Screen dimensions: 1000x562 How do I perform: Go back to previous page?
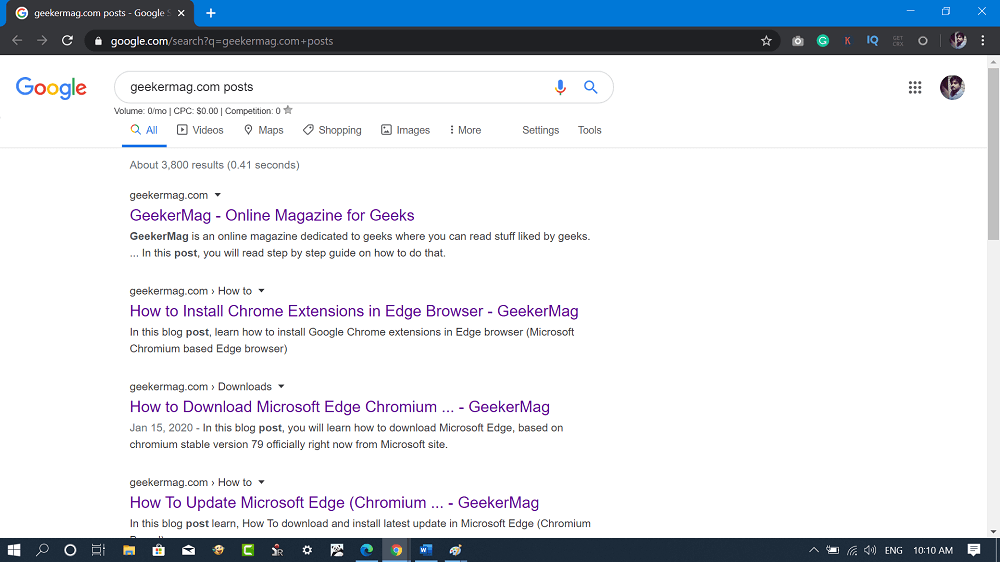point(17,41)
